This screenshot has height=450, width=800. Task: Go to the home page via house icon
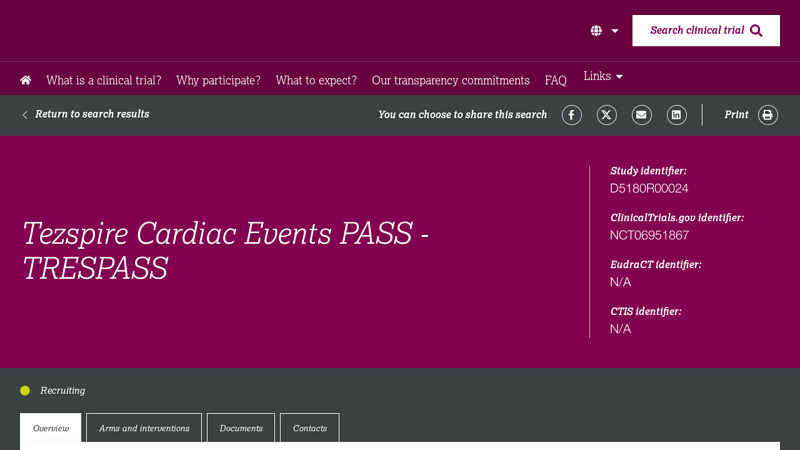(26, 80)
